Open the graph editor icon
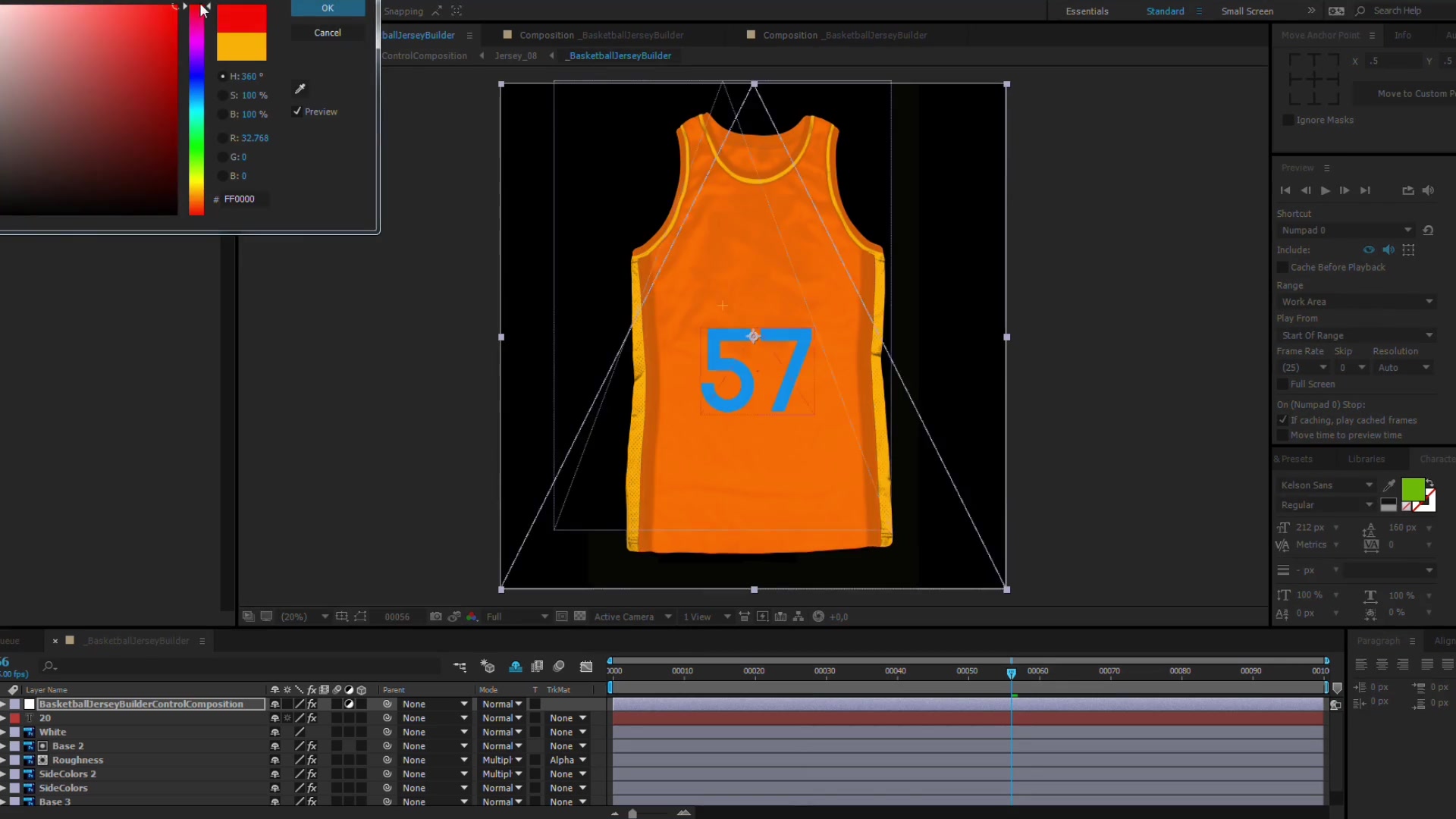1456x819 pixels. click(586, 667)
